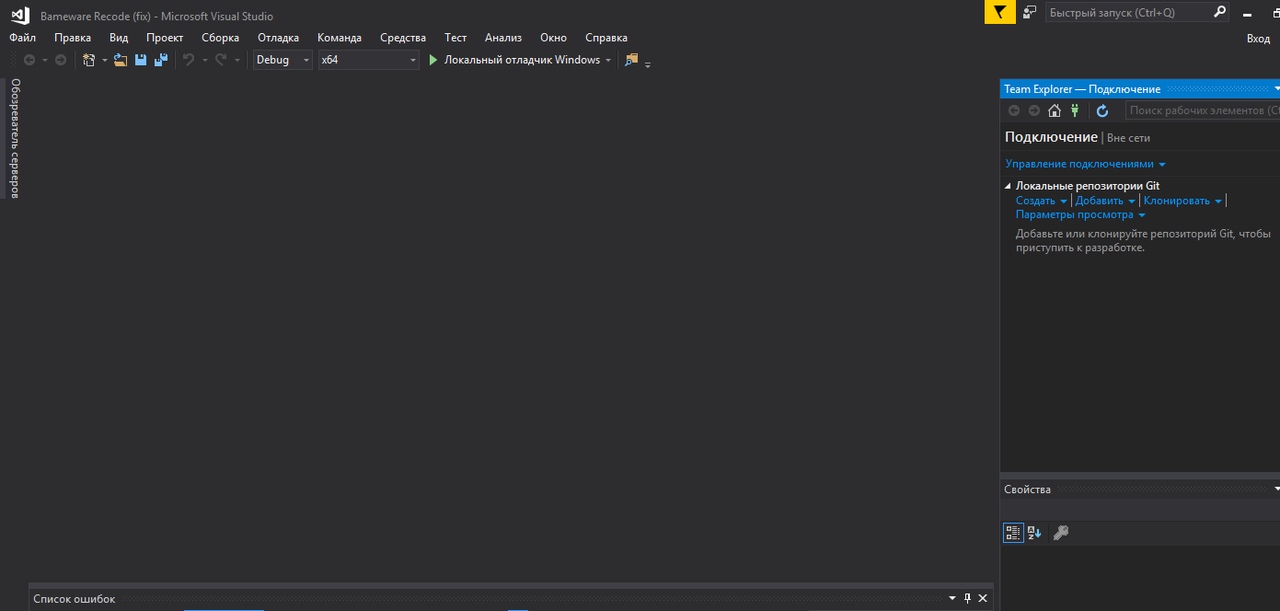This screenshot has width=1280, height=611.
Task: Click the Redo arrow icon
Action: [x=221, y=60]
